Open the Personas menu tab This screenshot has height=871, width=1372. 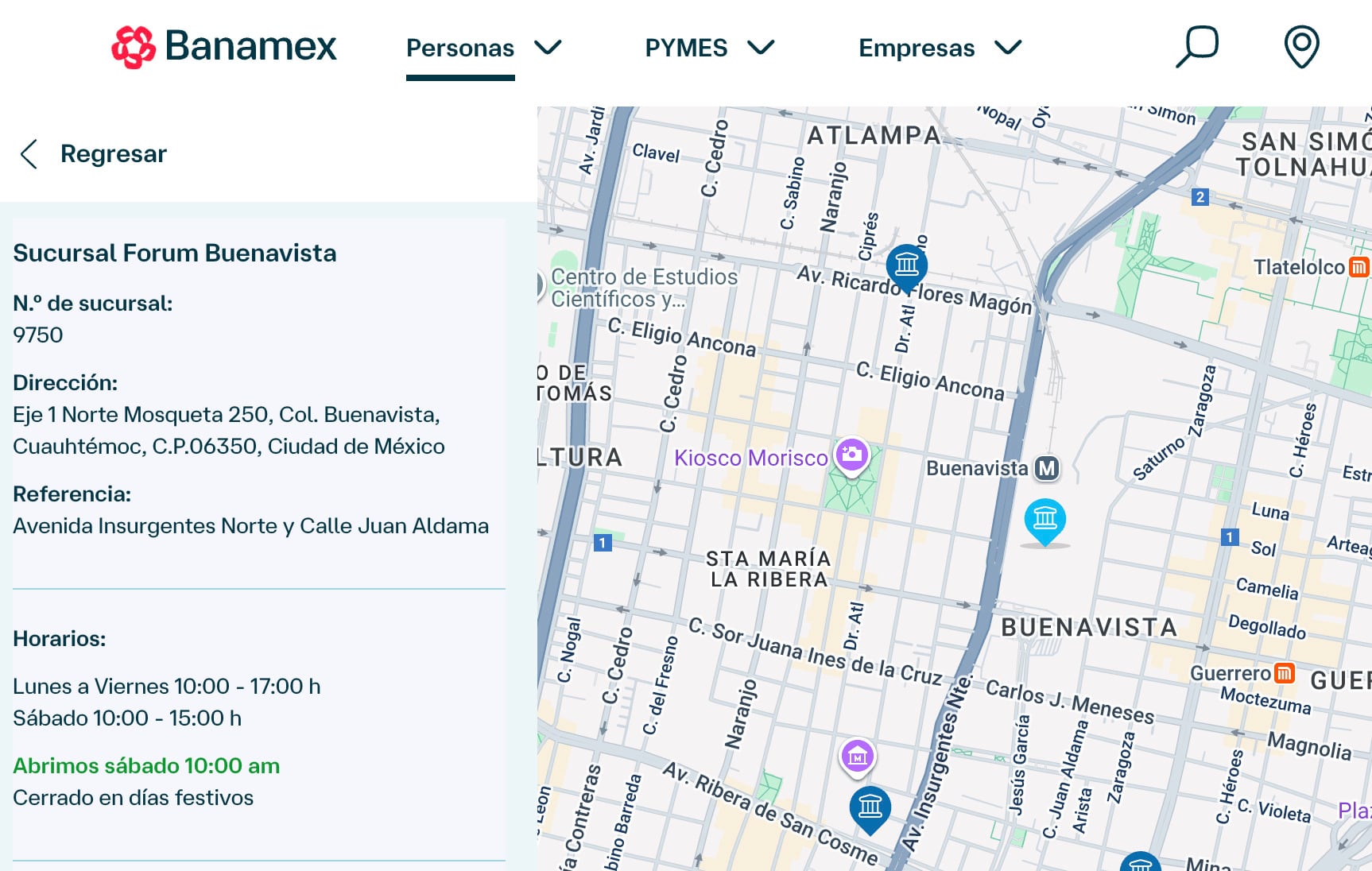click(460, 48)
